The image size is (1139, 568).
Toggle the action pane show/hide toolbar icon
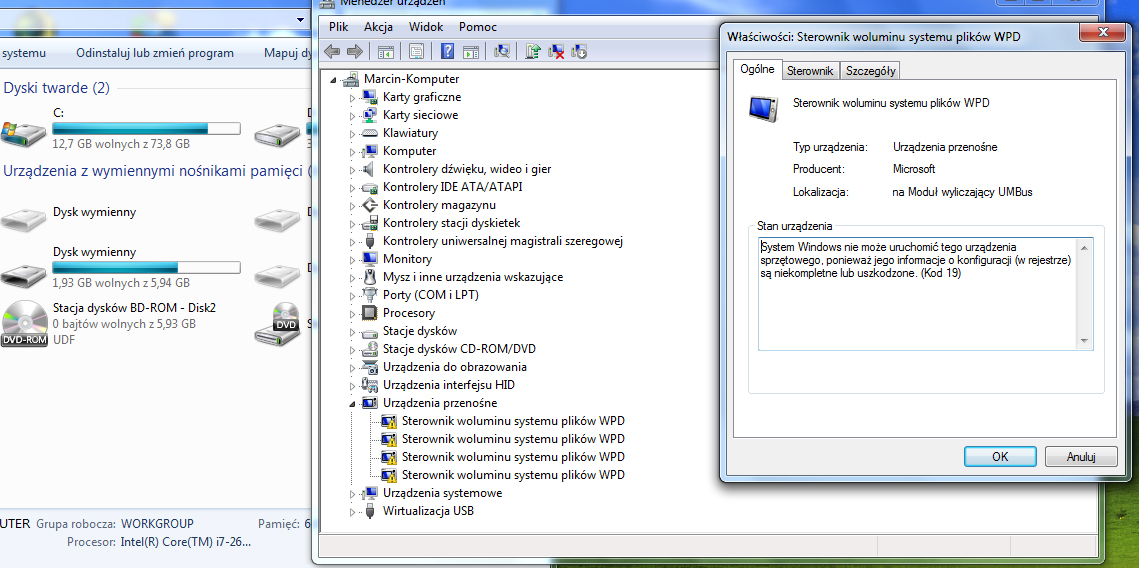[471, 52]
